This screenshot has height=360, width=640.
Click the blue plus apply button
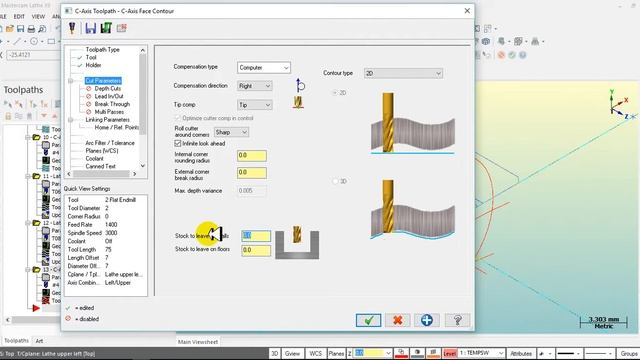click(427, 320)
